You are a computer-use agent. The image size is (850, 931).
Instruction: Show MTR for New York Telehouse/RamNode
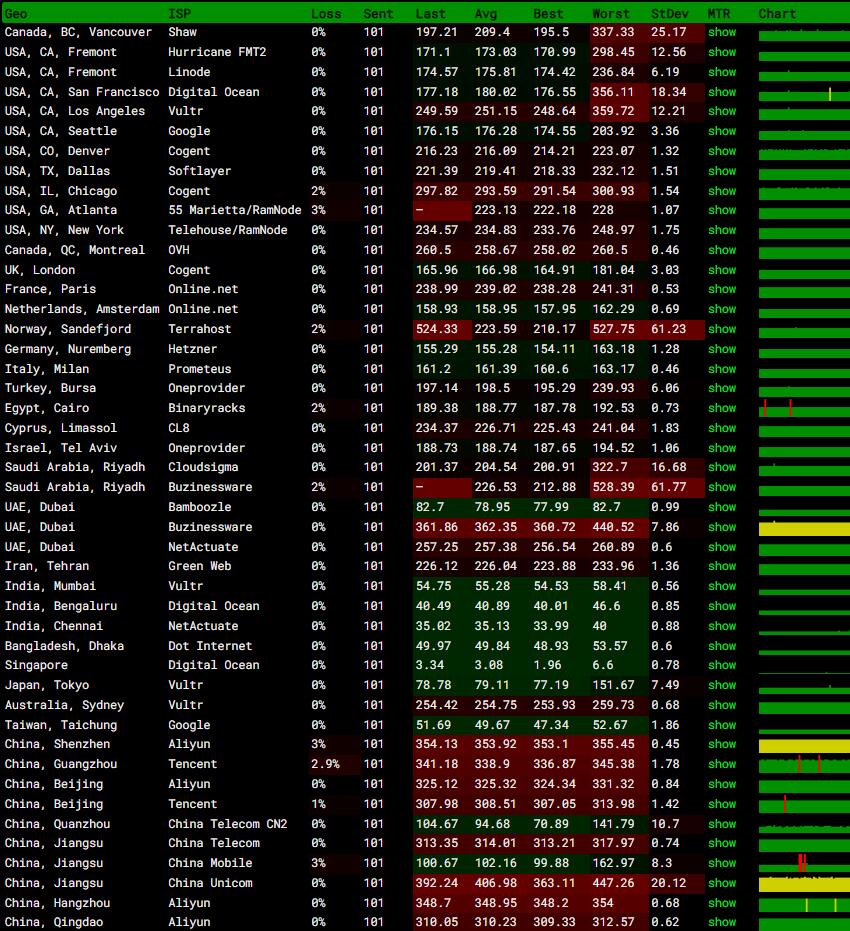722,230
